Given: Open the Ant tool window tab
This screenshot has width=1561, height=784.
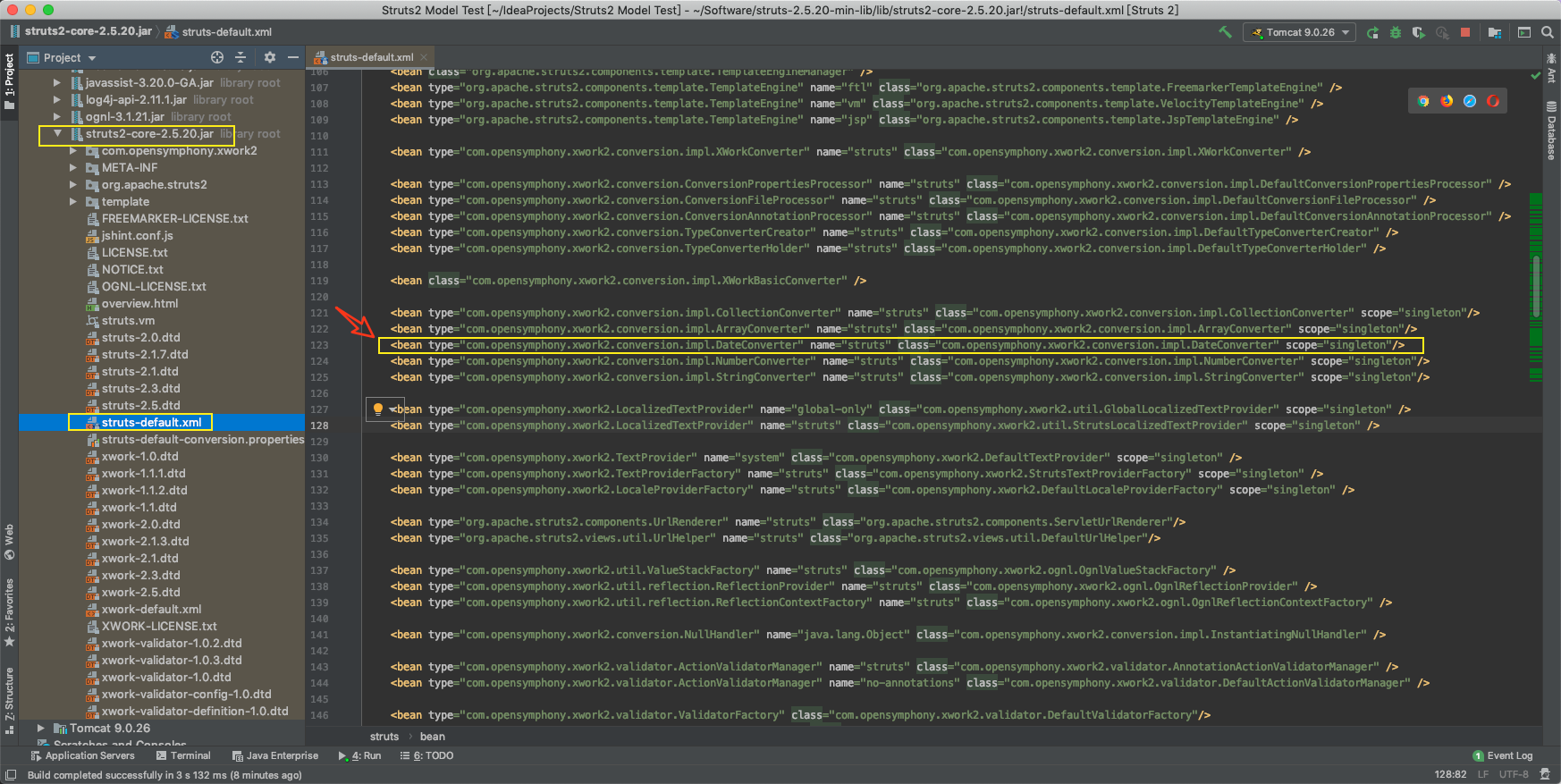Looking at the screenshot, I should coord(1551,69).
